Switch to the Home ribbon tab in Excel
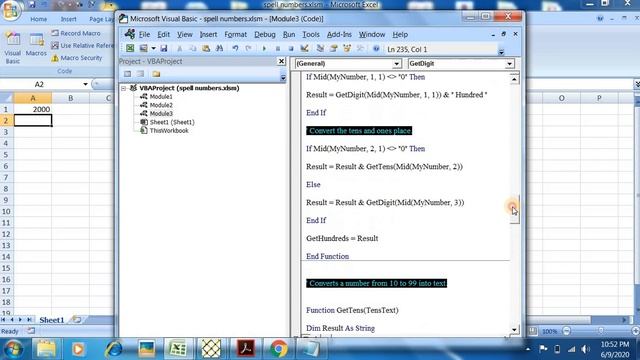This screenshot has height=360, width=640. tap(39, 19)
